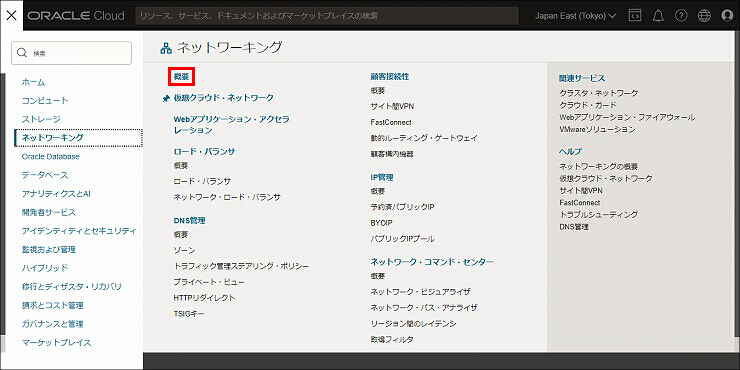Select 開発者サービス in the left menu
Screen dimensions: 740x370
pos(49,212)
